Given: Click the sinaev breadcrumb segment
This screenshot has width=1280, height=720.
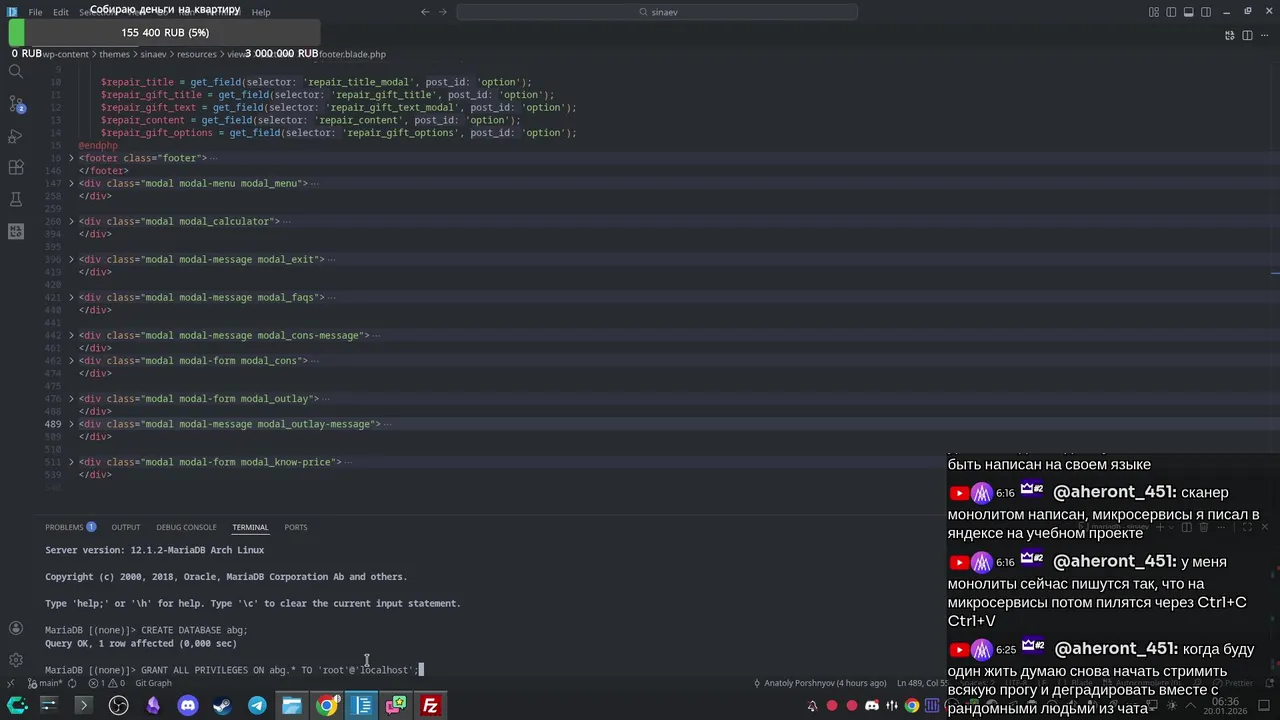Looking at the screenshot, I should 153,54.
